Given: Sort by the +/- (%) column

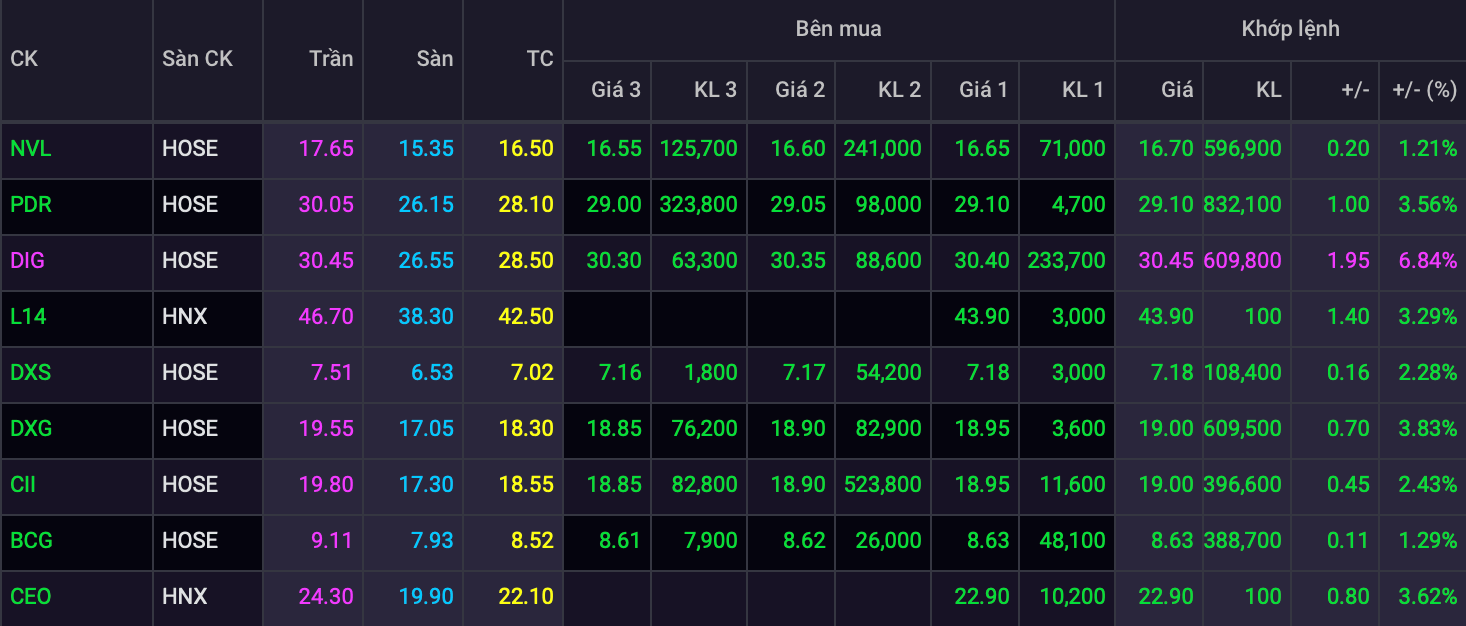Looking at the screenshot, I should (x=1424, y=90).
